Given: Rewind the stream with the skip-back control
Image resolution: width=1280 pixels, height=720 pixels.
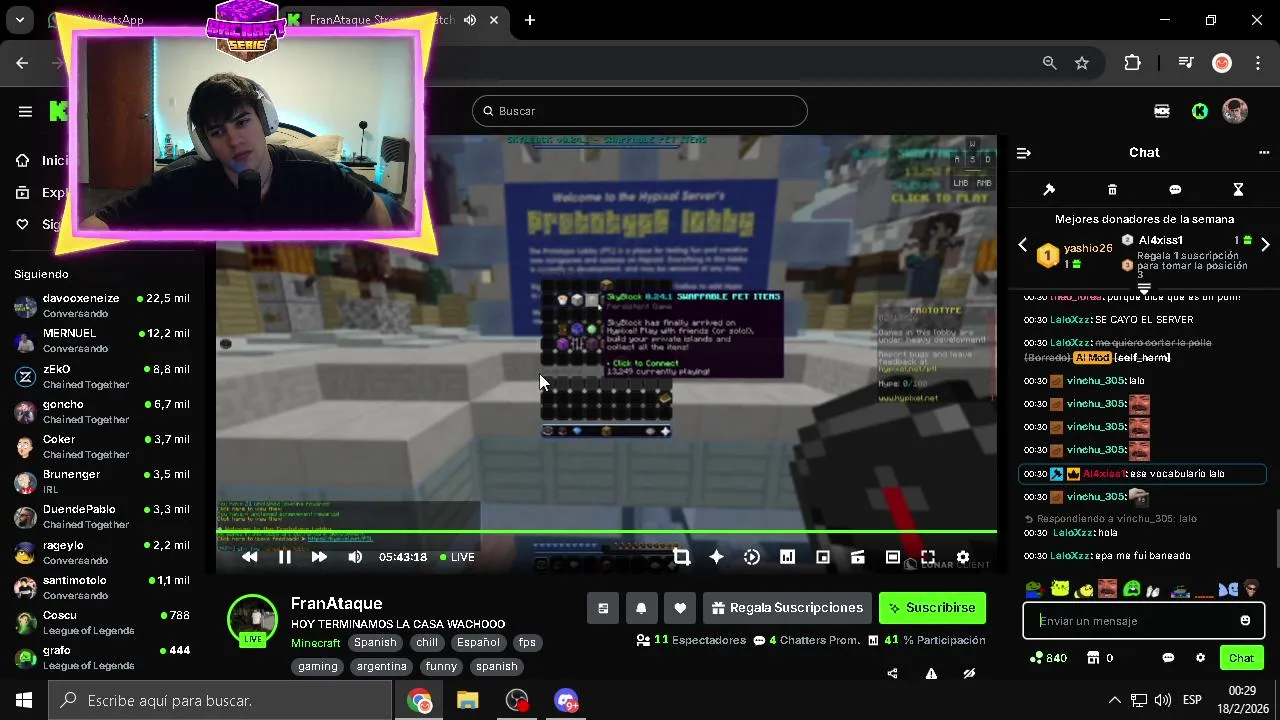Looking at the screenshot, I should [x=250, y=557].
